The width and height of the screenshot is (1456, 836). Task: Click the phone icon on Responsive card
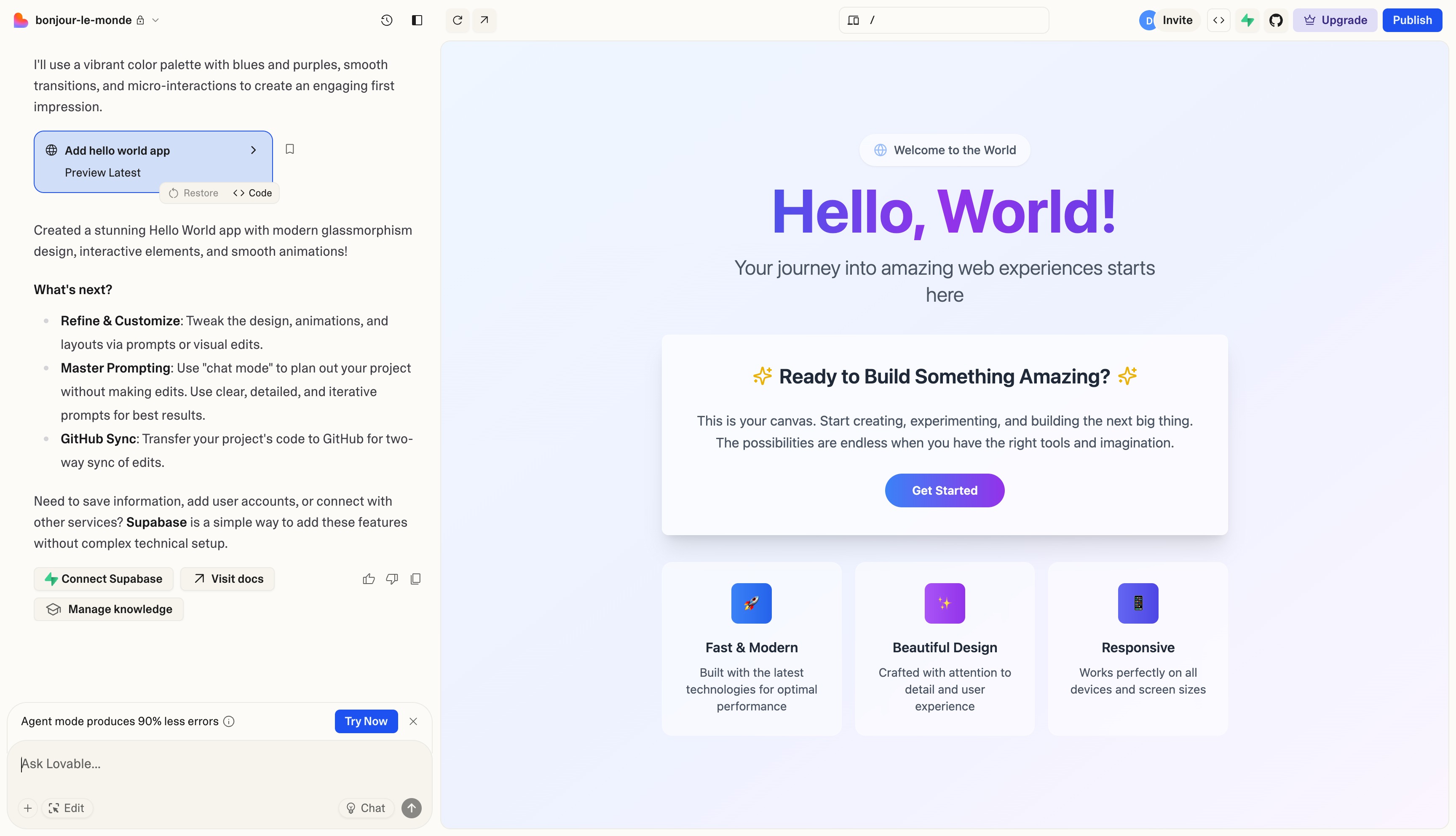(1138, 603)
